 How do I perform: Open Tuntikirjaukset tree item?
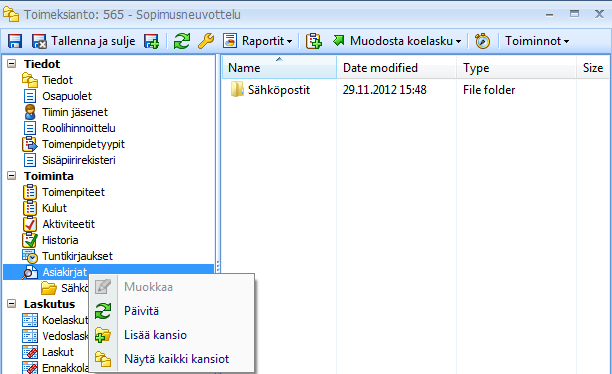68,256
